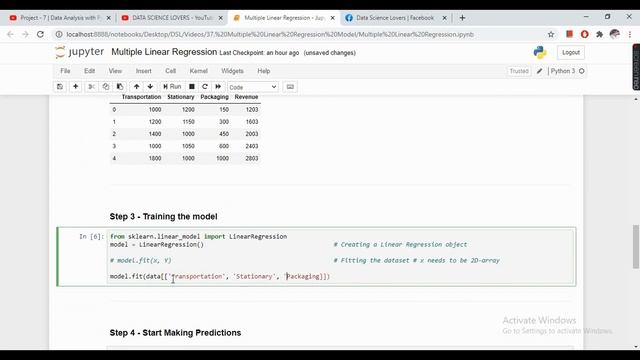Go forward in browser history

tap(25, 34)
